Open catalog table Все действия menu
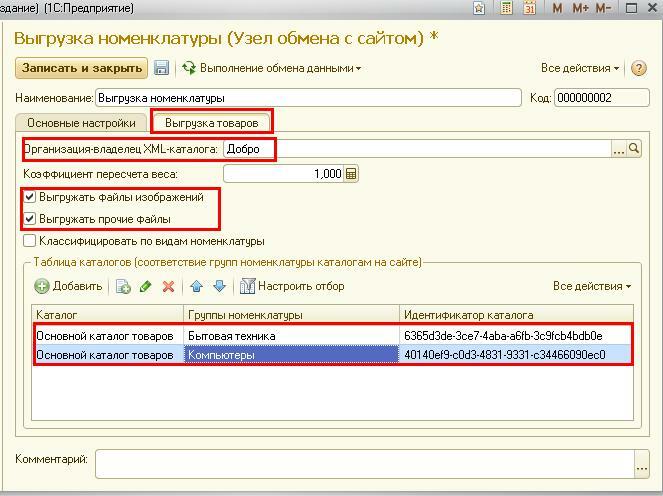 coord(592,286)
